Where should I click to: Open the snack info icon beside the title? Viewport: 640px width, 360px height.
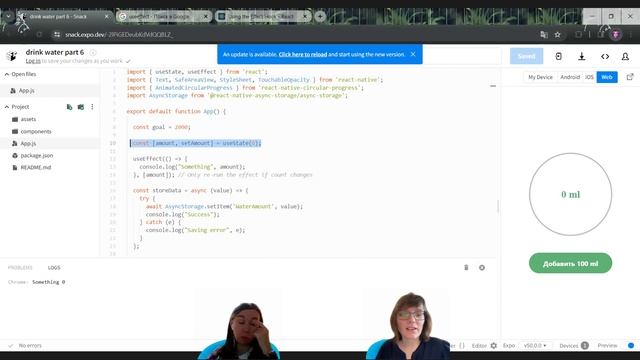click(x=93, y=52)
